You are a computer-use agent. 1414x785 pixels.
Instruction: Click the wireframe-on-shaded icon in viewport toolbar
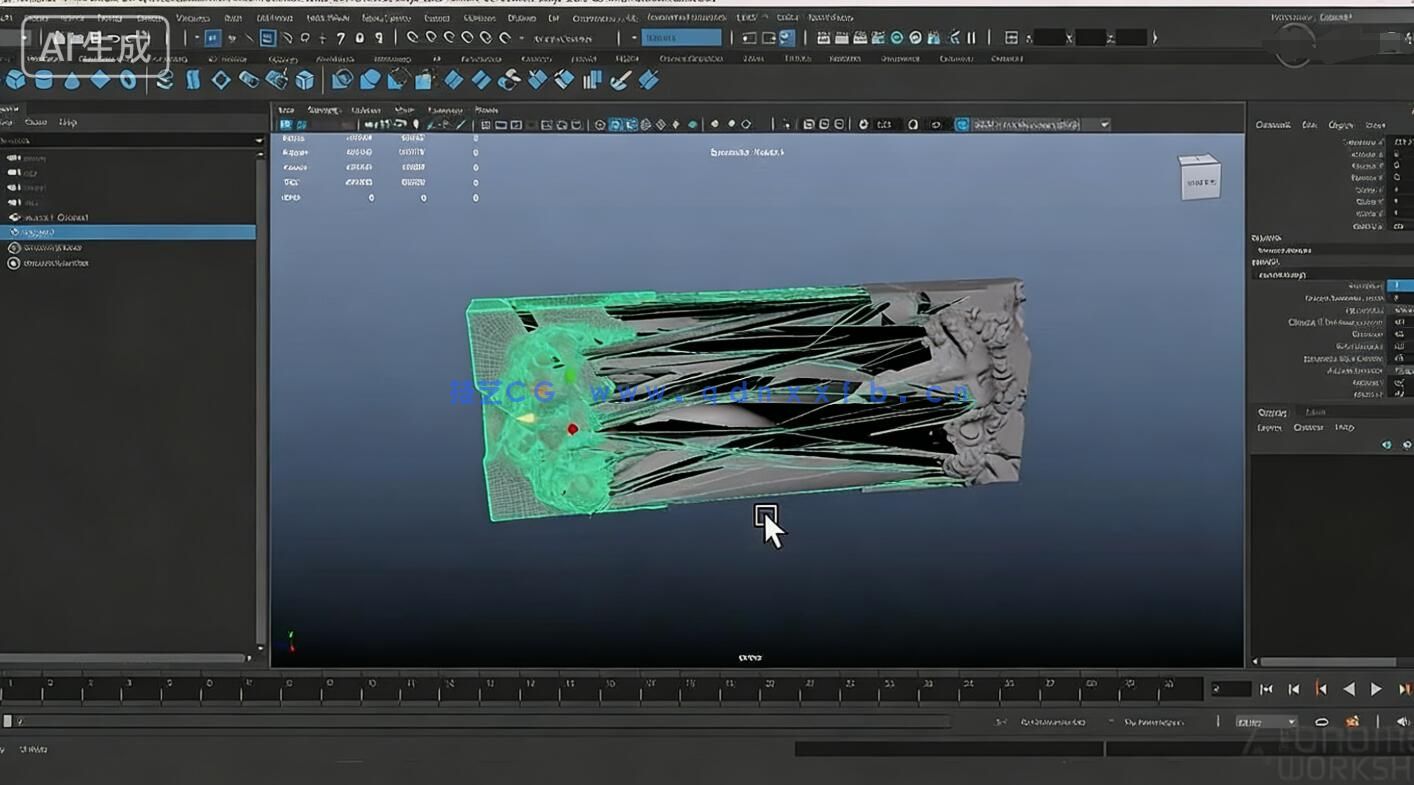point(631,124)
